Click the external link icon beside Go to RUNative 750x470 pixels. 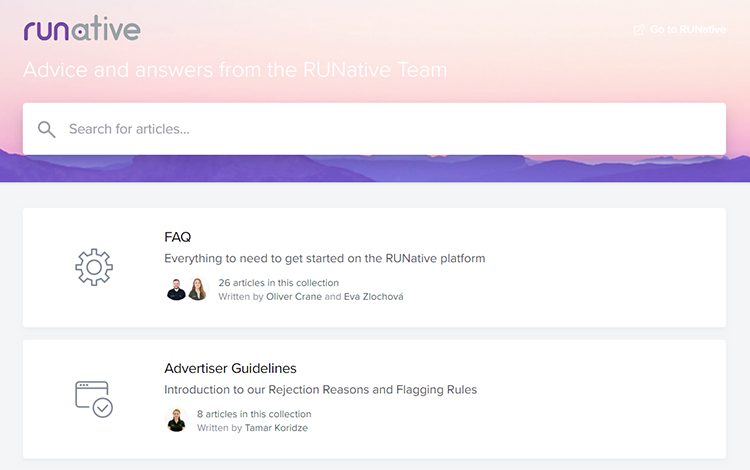(x=639, y=30)
